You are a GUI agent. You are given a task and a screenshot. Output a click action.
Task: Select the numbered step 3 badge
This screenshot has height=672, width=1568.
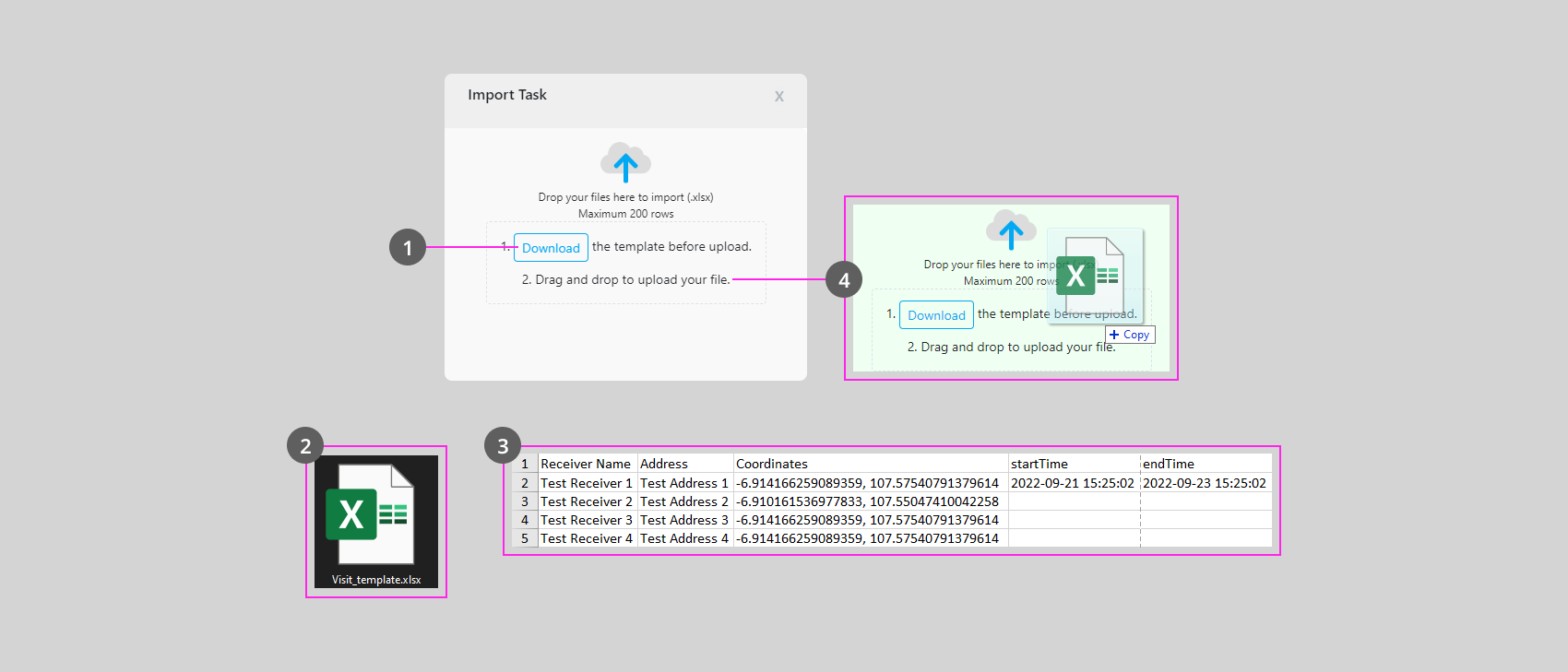tap(503, 445)
